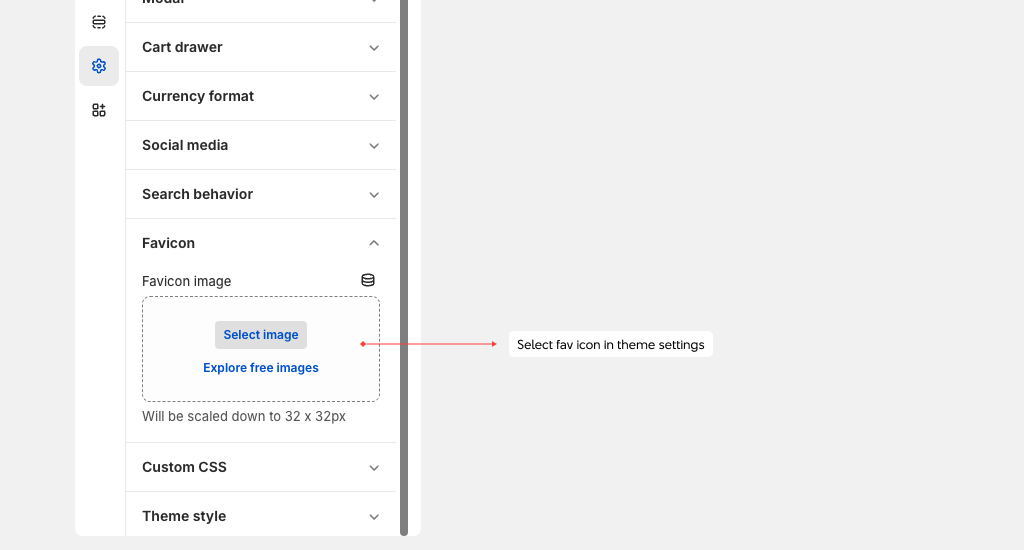Click the 'Will be scaled down' helper text
This screenshot has width=1024, height=550.
pos(244,416)
